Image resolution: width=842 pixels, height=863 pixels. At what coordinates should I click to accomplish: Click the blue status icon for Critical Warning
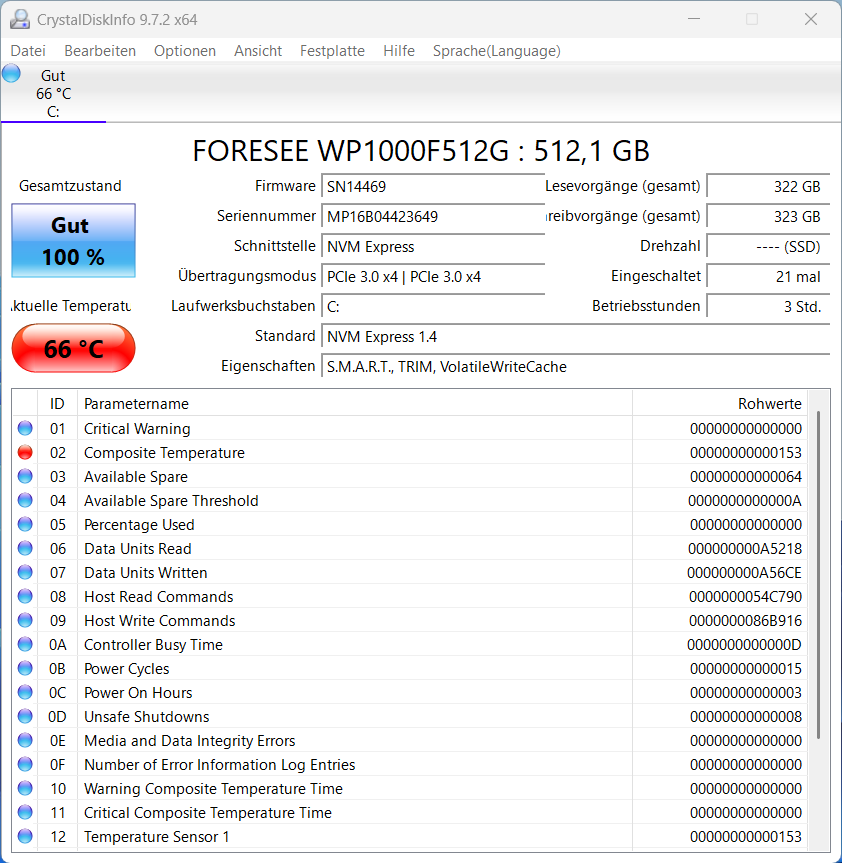[25, 429]
